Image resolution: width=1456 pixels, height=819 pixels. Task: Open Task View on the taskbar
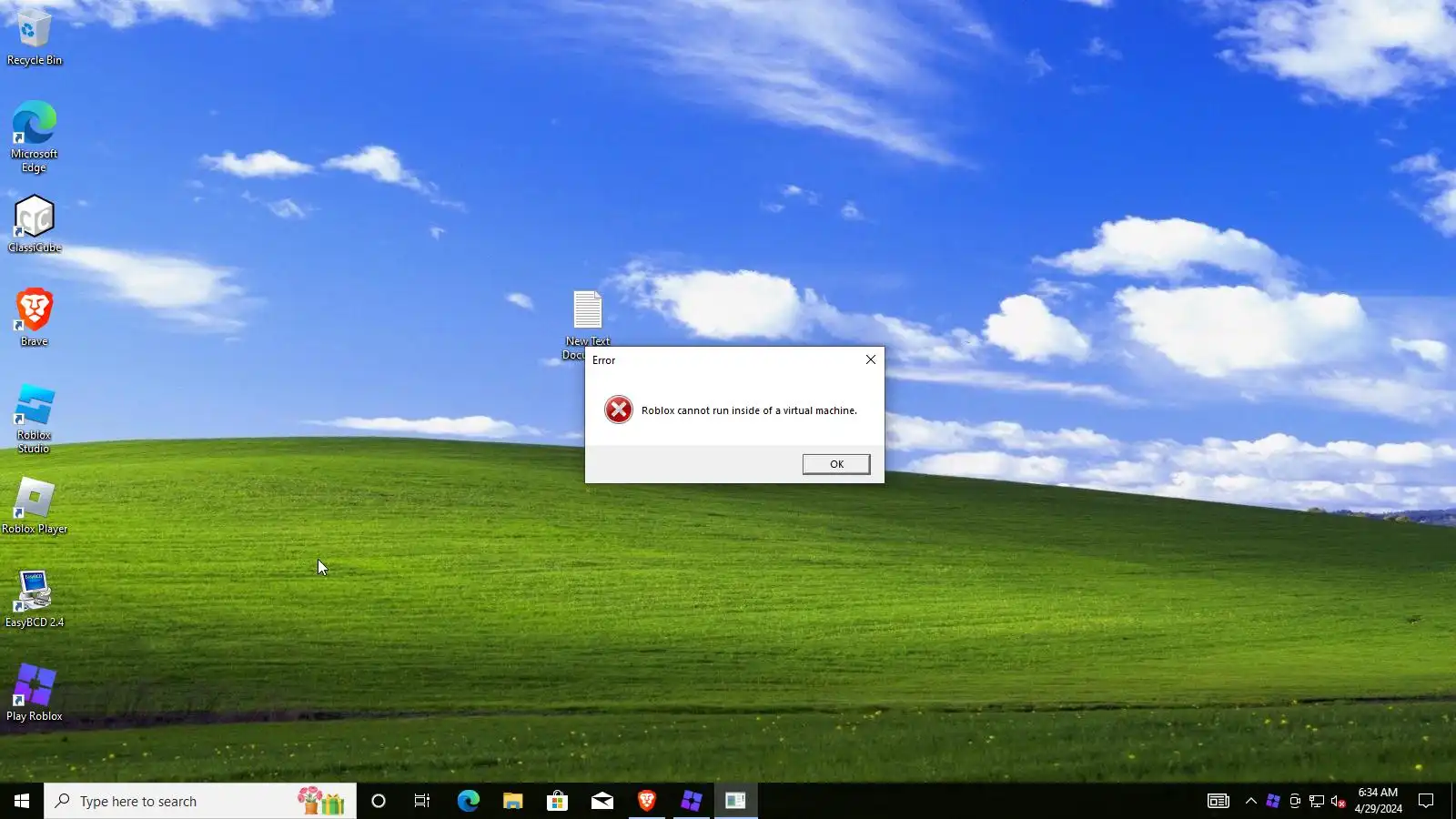422,801
